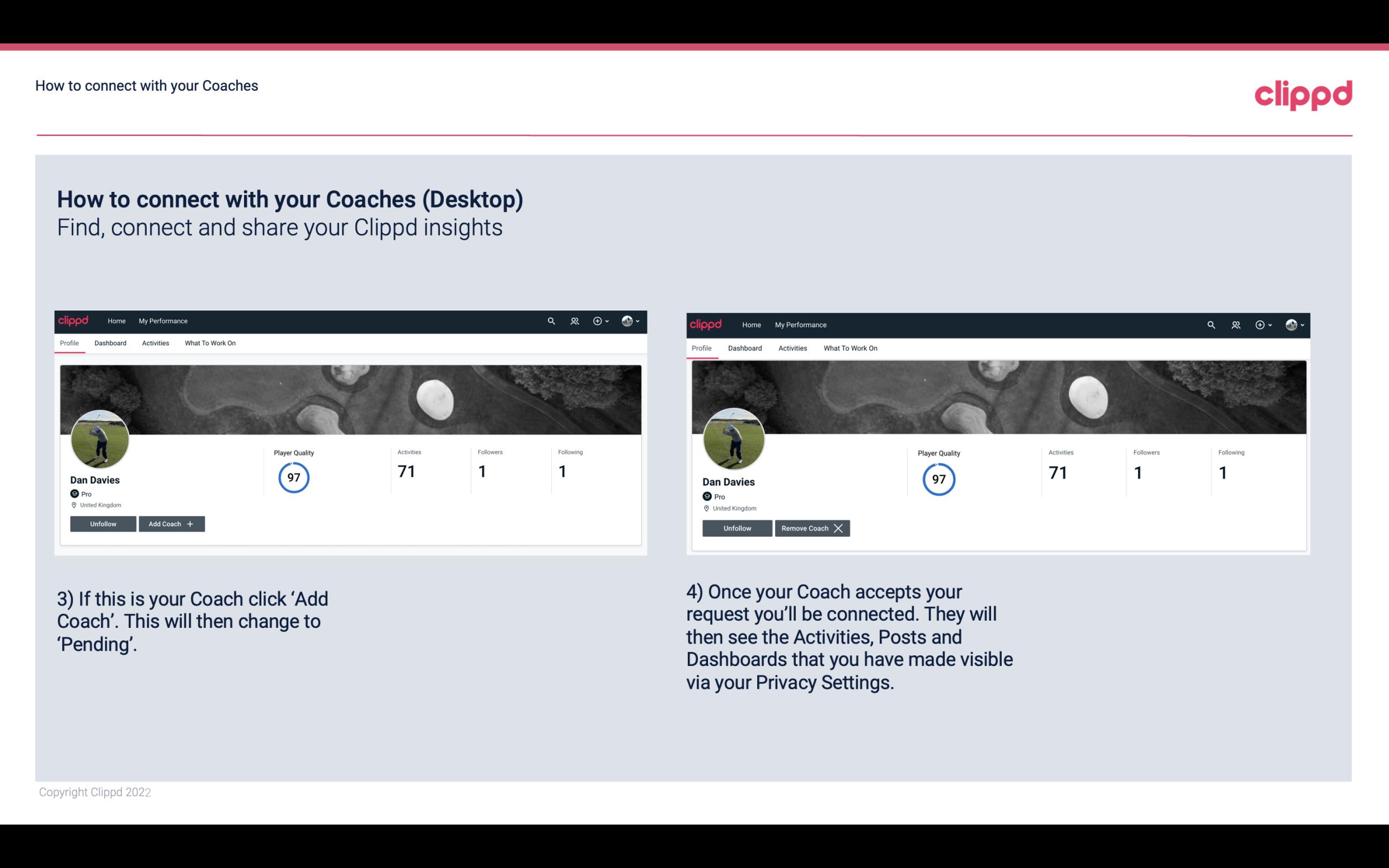This screenshot has height=868, width=1389.
Task: Expand 'My Performance' menu in second panel
Action: tap(800, 324)
